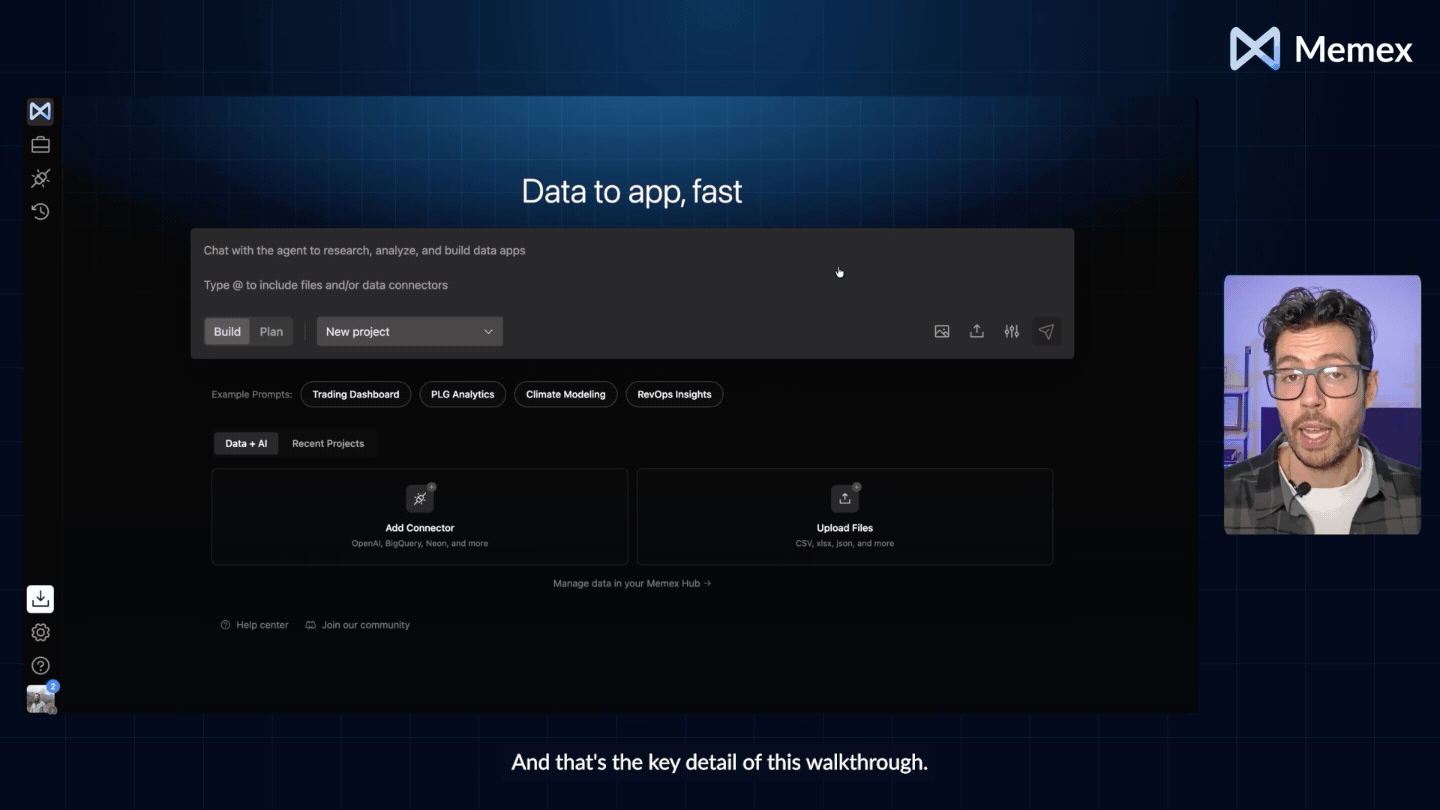Click the upload icon in the prompt box
The height and width of the screenshot is (810, 1440).
(977, 332)
